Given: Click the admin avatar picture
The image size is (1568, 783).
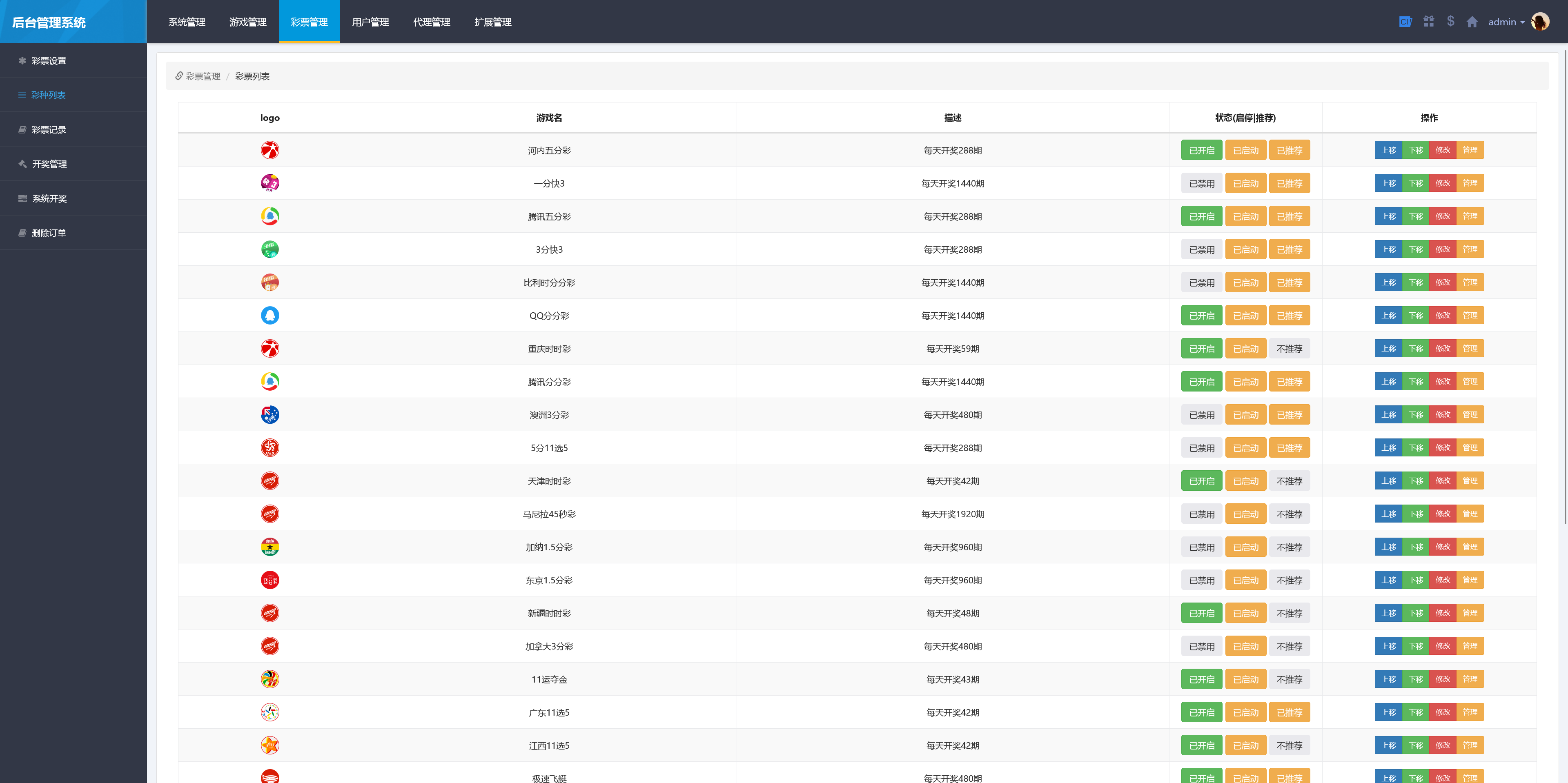Looking at the screenshot, I should (x=1540, y=21).
